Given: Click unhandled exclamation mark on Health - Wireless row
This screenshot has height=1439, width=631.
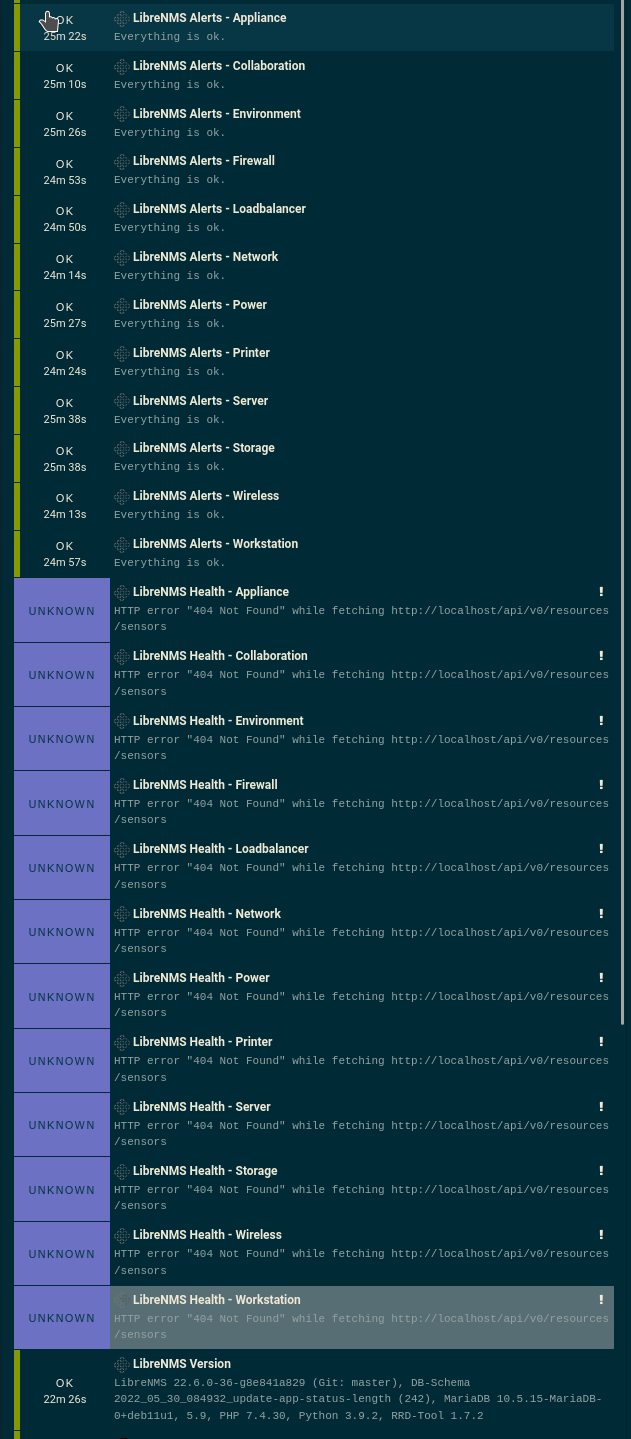Looking at the screenshot, I should click(601, 1235).
